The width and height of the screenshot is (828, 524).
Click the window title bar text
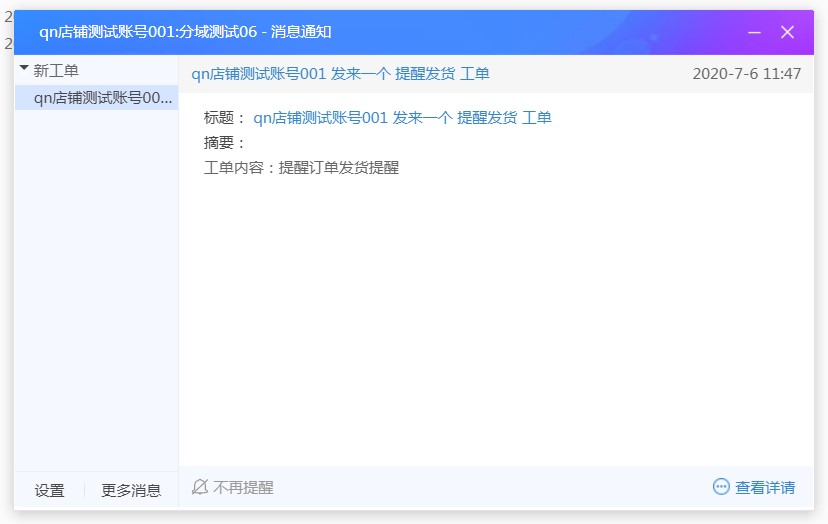coord(185,32)
